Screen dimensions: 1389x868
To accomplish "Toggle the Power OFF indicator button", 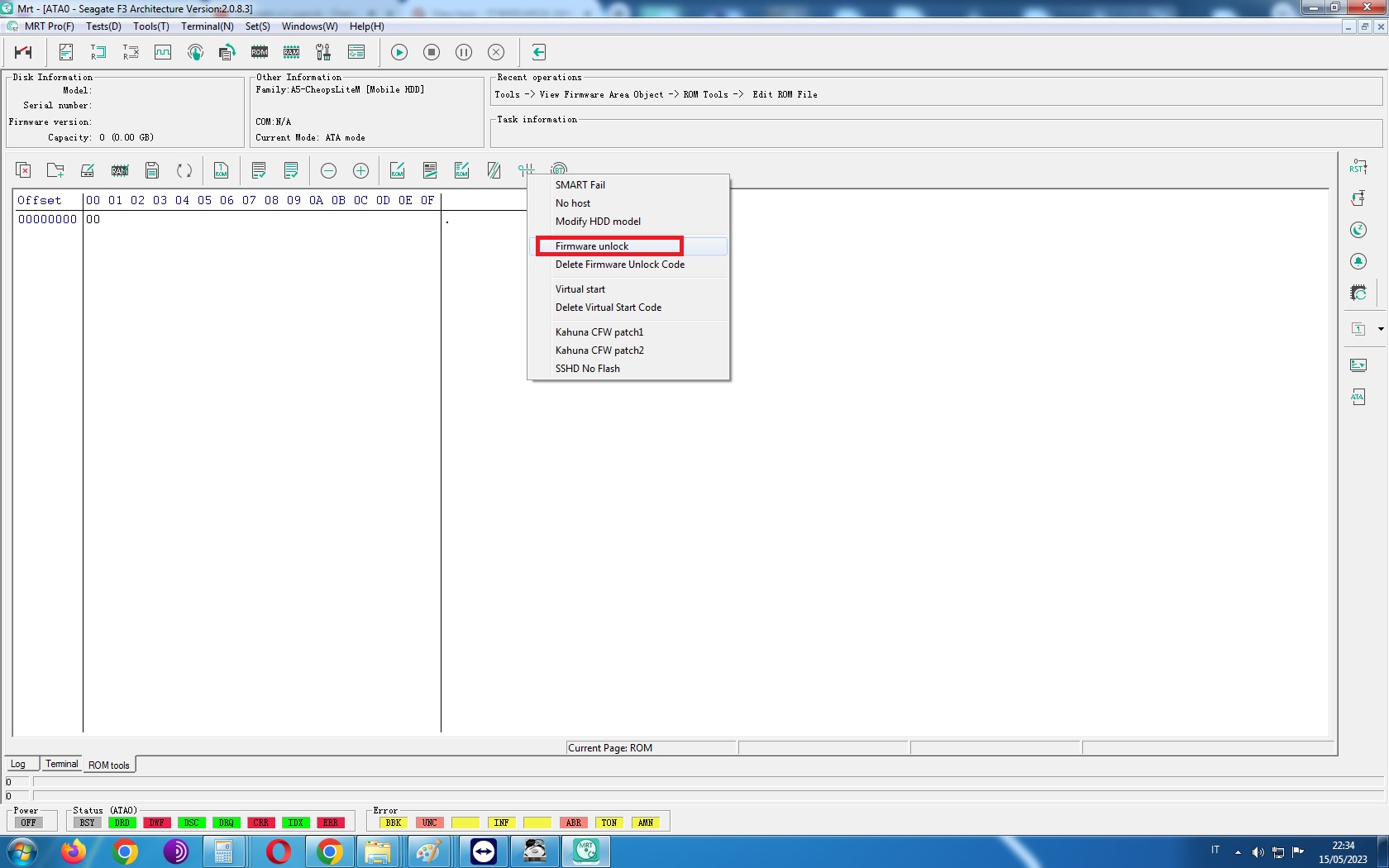I will point(29,823).
